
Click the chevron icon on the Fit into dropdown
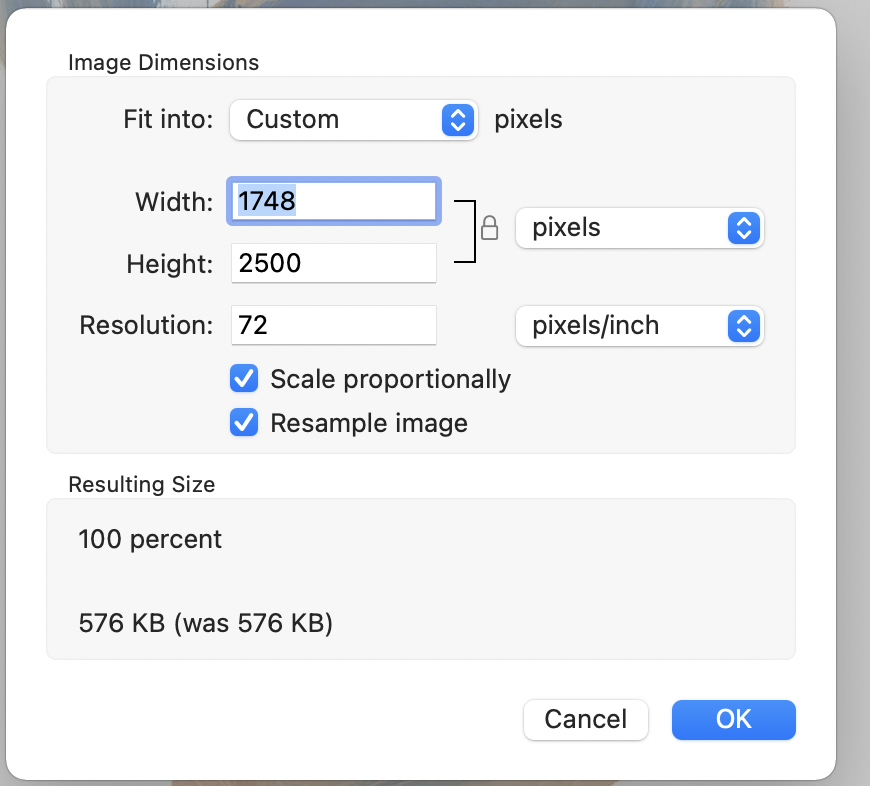pos(457,119)
